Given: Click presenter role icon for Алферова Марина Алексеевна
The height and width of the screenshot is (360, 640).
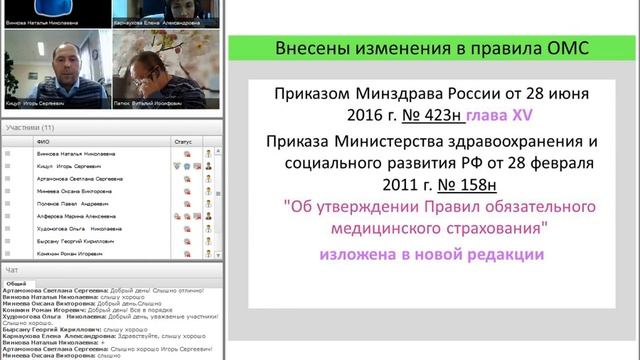Looking at the screenshot, I should click(209, 216).
